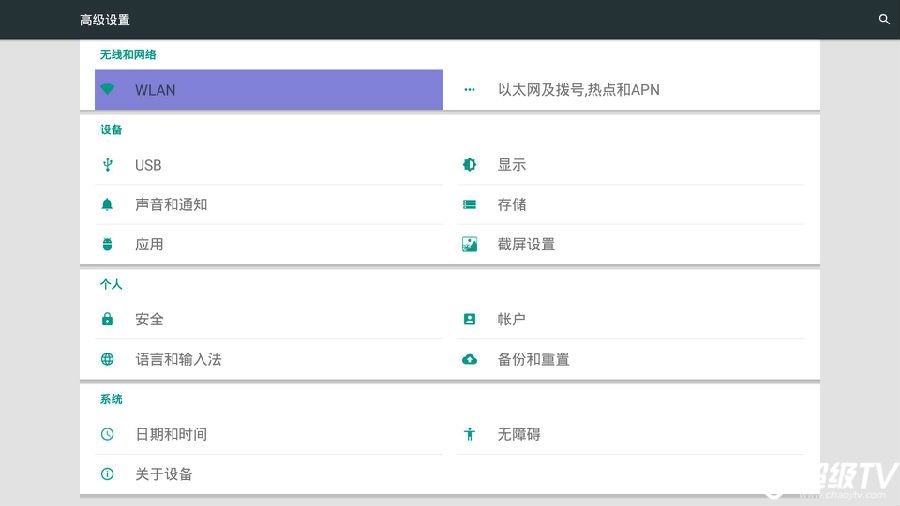The width and height of the screenshot is (900, 506).
Task: Click the USB trident icon
Action: click(x=107, y=165)
